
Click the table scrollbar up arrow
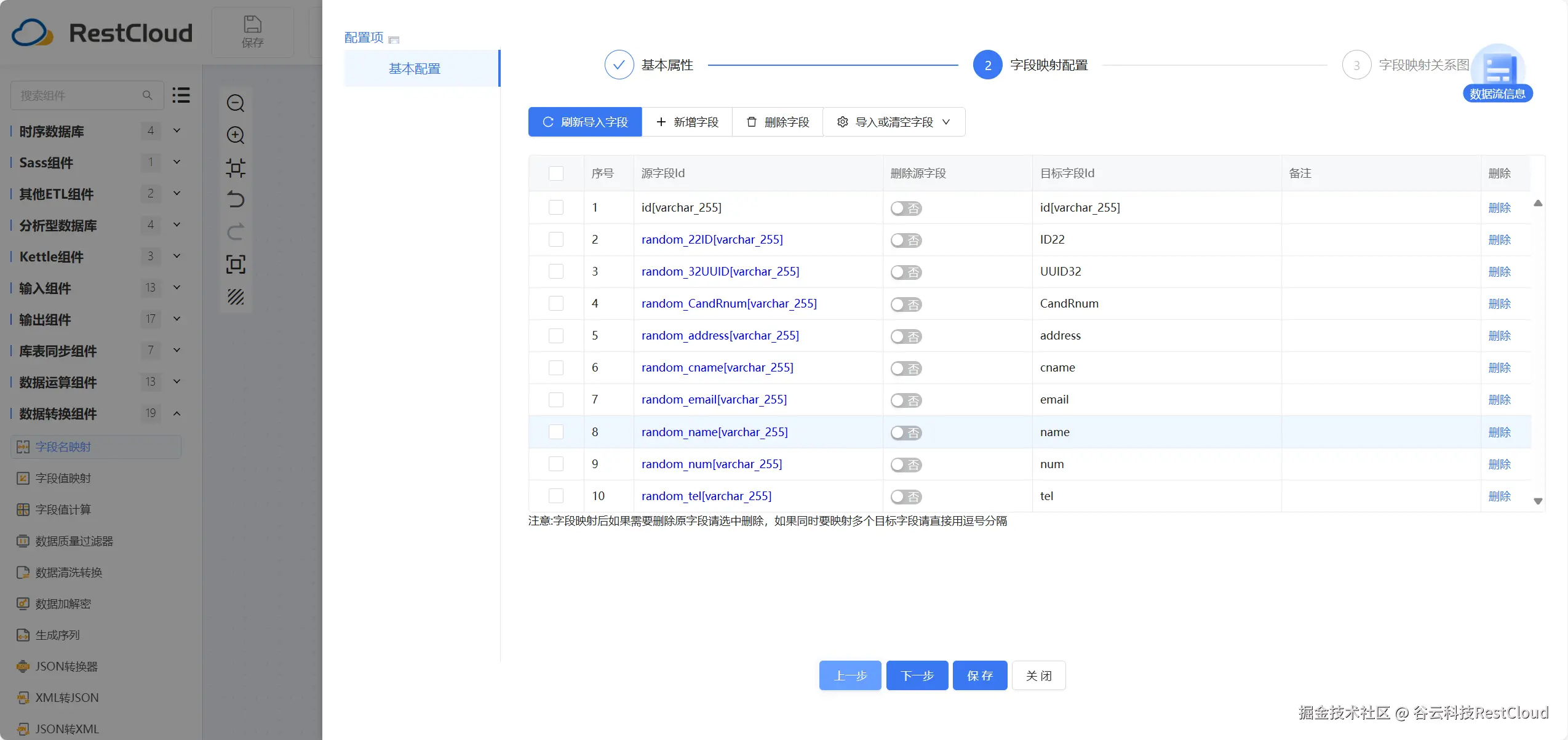point(1538,203)
